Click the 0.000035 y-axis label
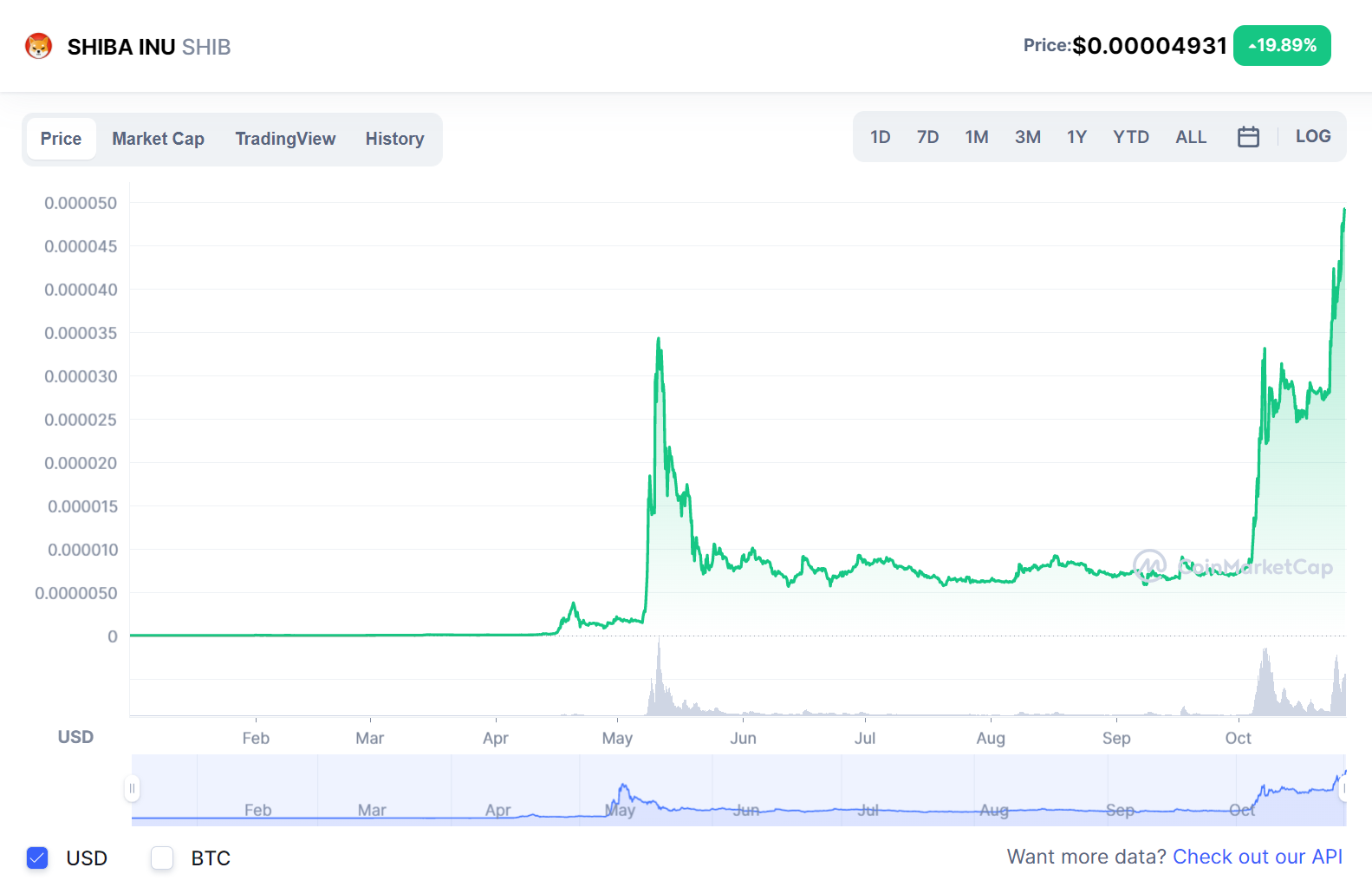 click(81, 333)
